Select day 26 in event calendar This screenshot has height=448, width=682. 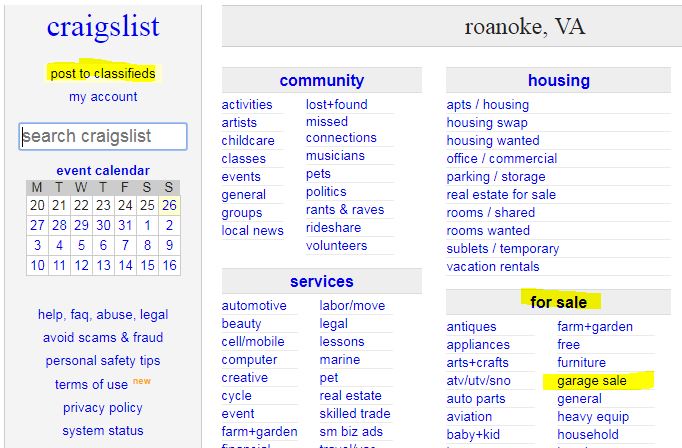pos(169,205)
